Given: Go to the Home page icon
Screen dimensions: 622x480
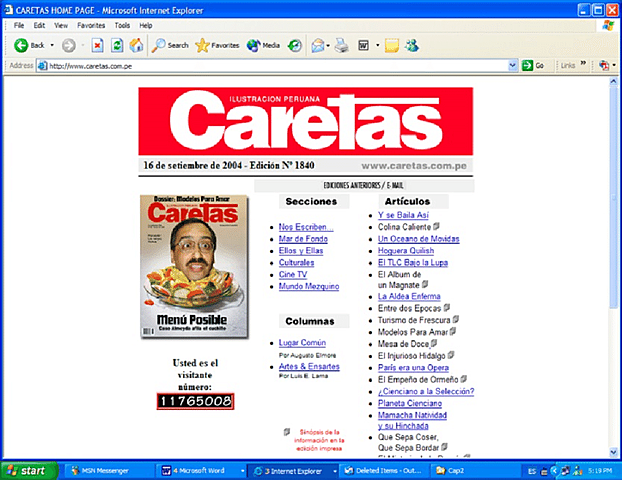Looking at the screenshot, I should tap(136, 46).
